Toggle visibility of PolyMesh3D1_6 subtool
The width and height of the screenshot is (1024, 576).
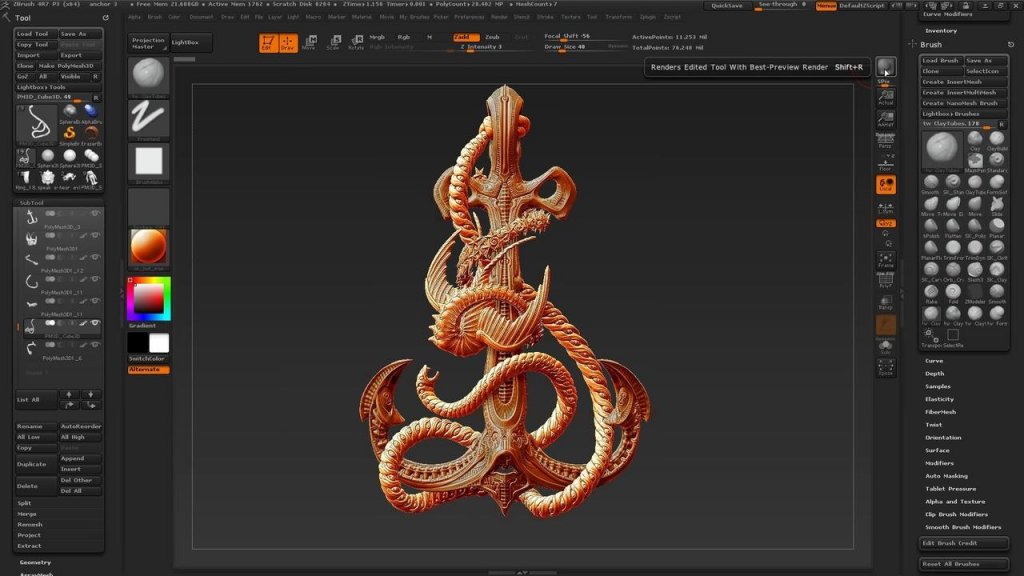pos(95,345)
